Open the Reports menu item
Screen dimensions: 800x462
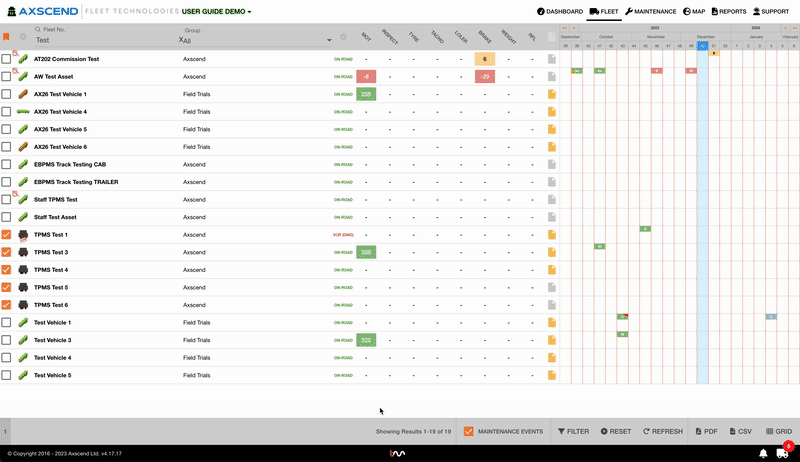coord(727,12)
